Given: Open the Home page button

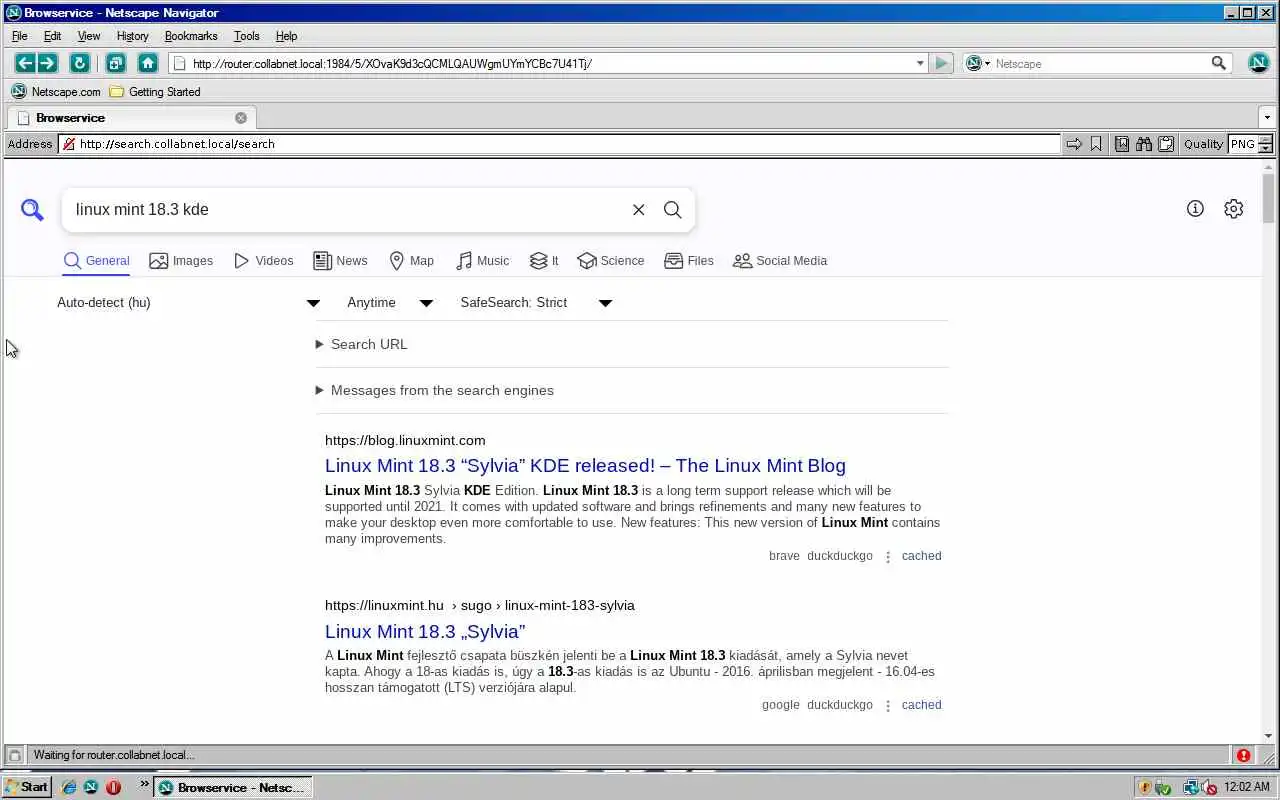Looking at the screenshot, I should [x=148, y=63].
